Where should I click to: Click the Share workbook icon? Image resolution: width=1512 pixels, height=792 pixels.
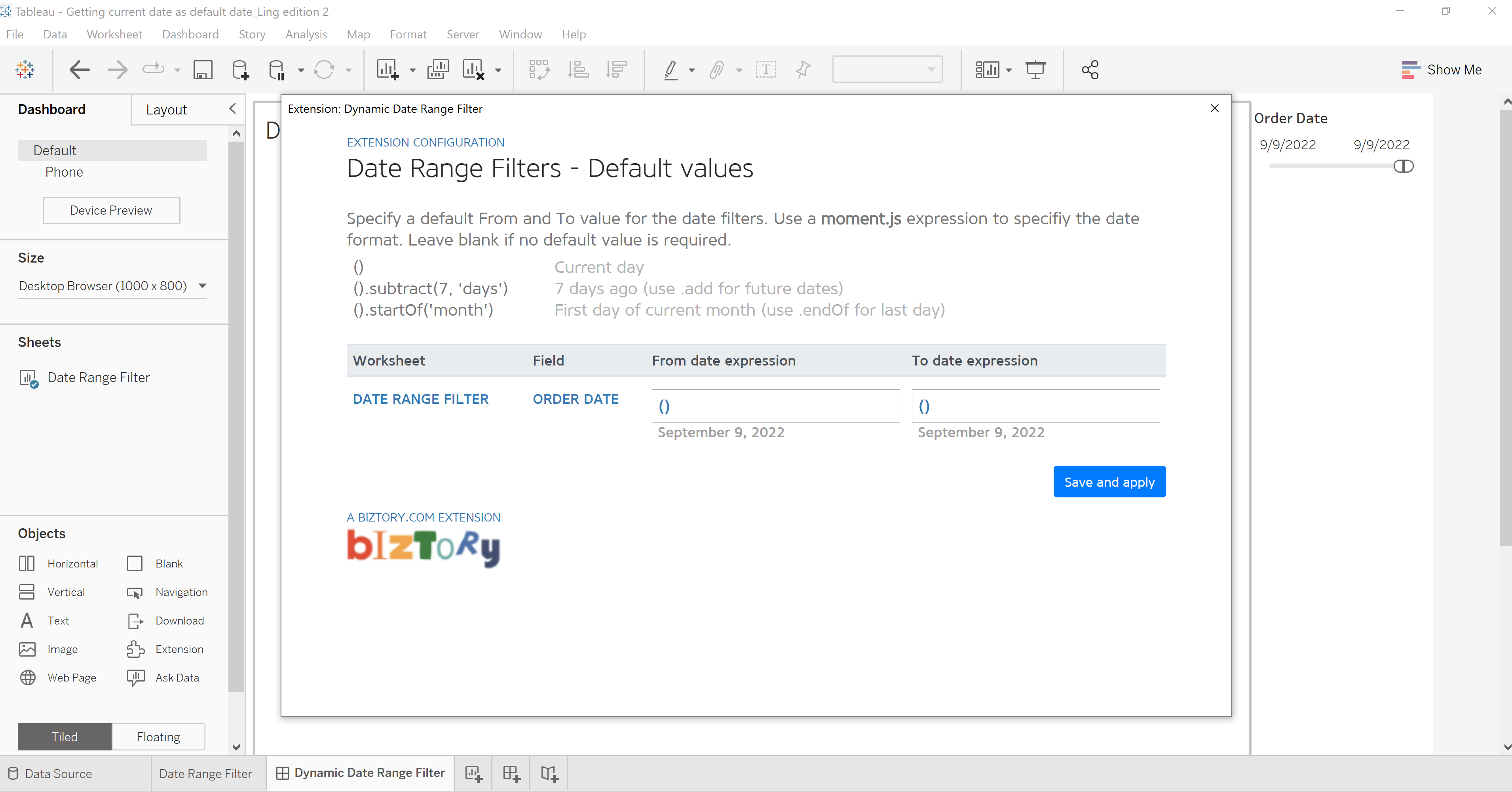click(x=1090, y=70)
